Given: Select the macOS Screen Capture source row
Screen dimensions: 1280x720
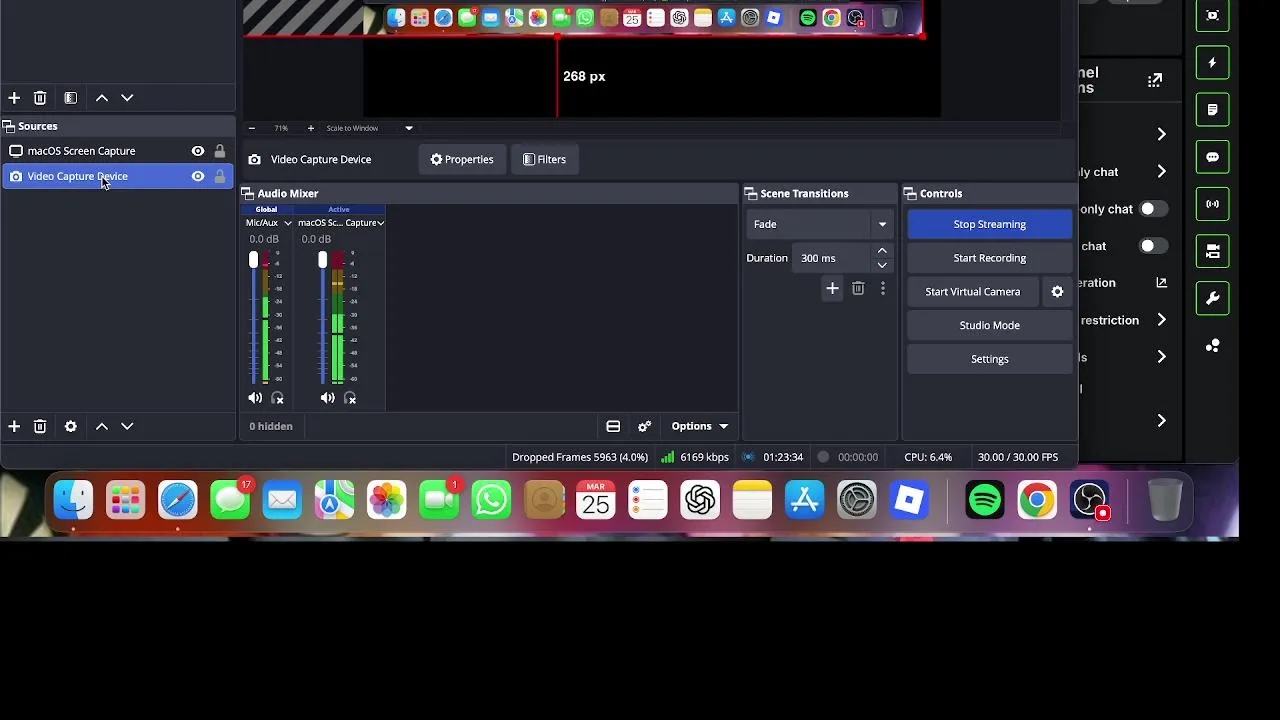Looking at the screenshot, I should click(117, 151).
